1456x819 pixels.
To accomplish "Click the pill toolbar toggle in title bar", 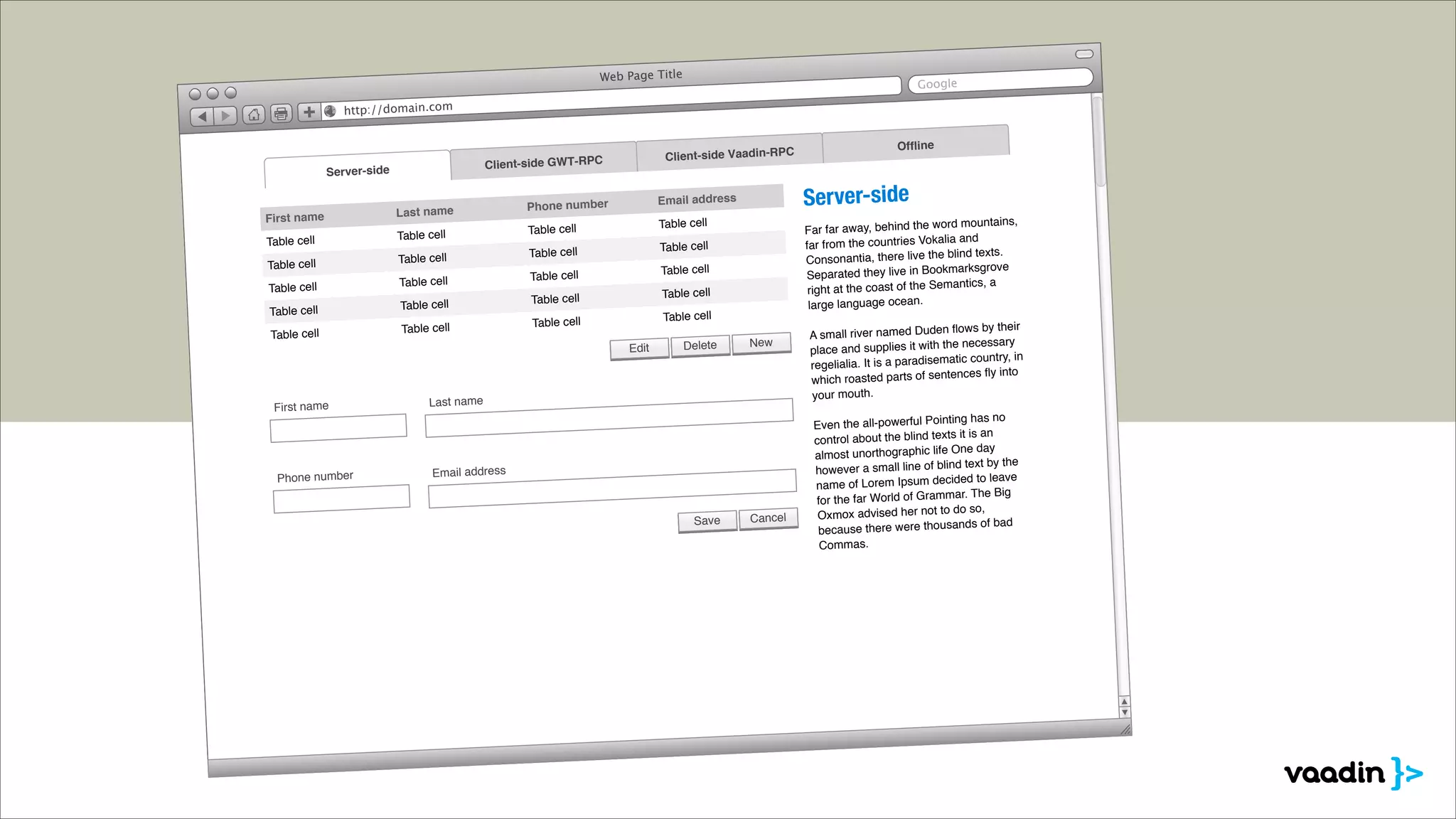I will [1084, 54].
